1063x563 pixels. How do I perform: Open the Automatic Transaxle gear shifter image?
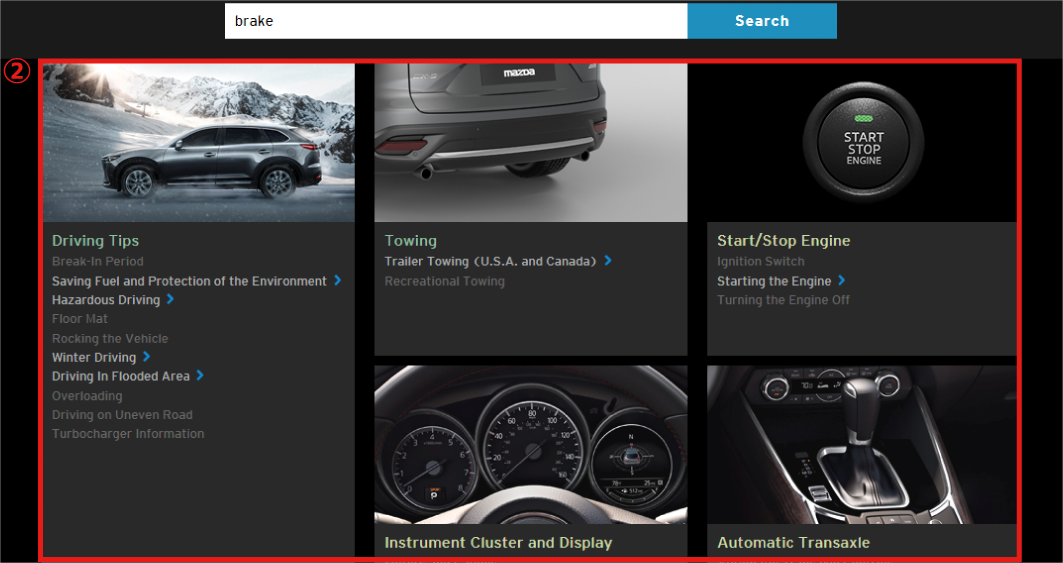tap(863, 445)
